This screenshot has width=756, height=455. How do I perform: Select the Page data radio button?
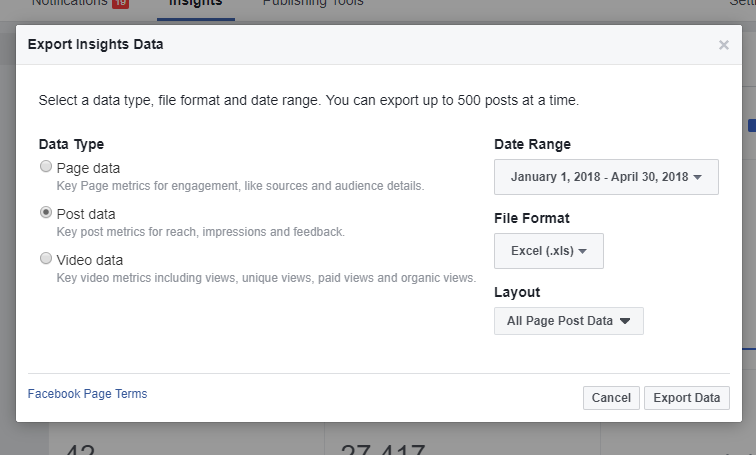(46, 167)
